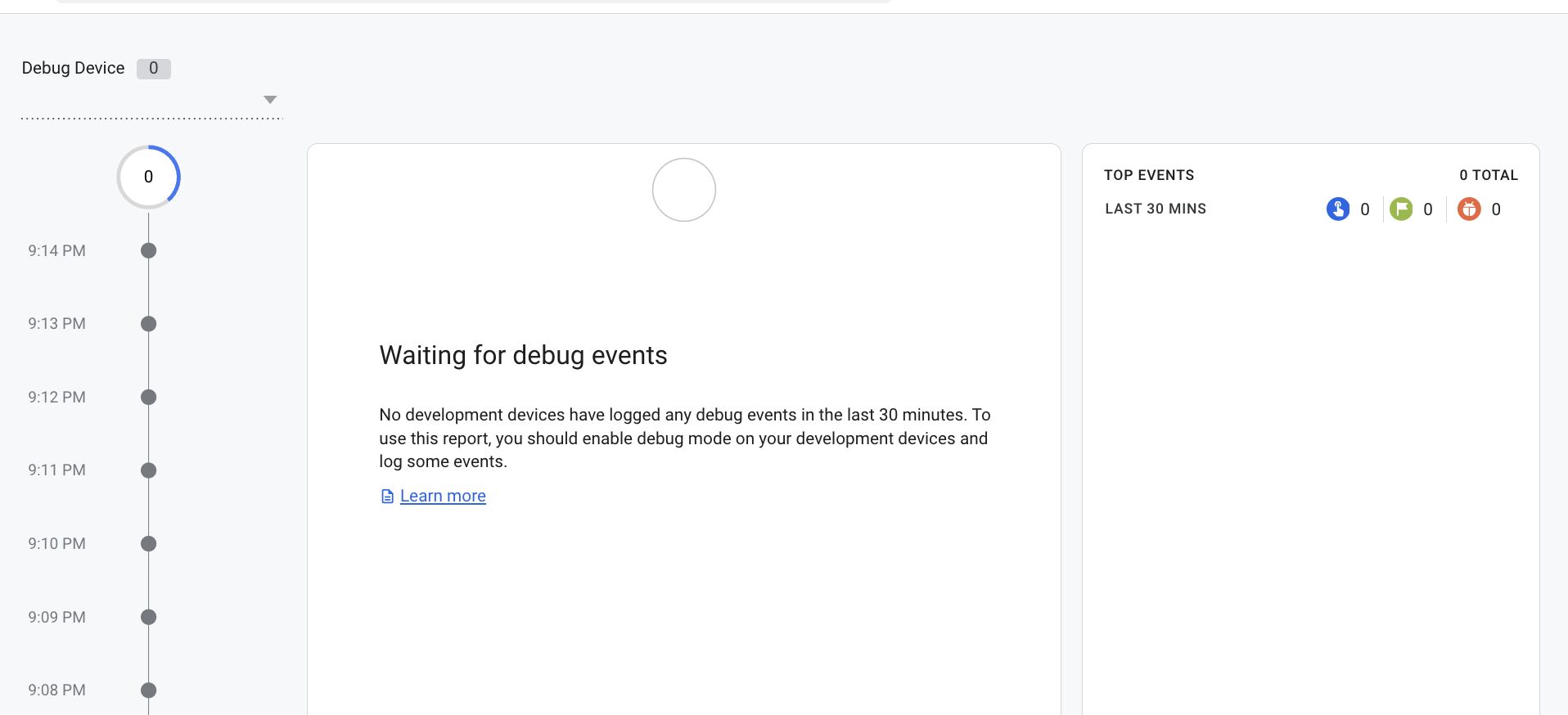Select the 9:11 PM timeline marker
1568x715 pixels.
[148, 470]
